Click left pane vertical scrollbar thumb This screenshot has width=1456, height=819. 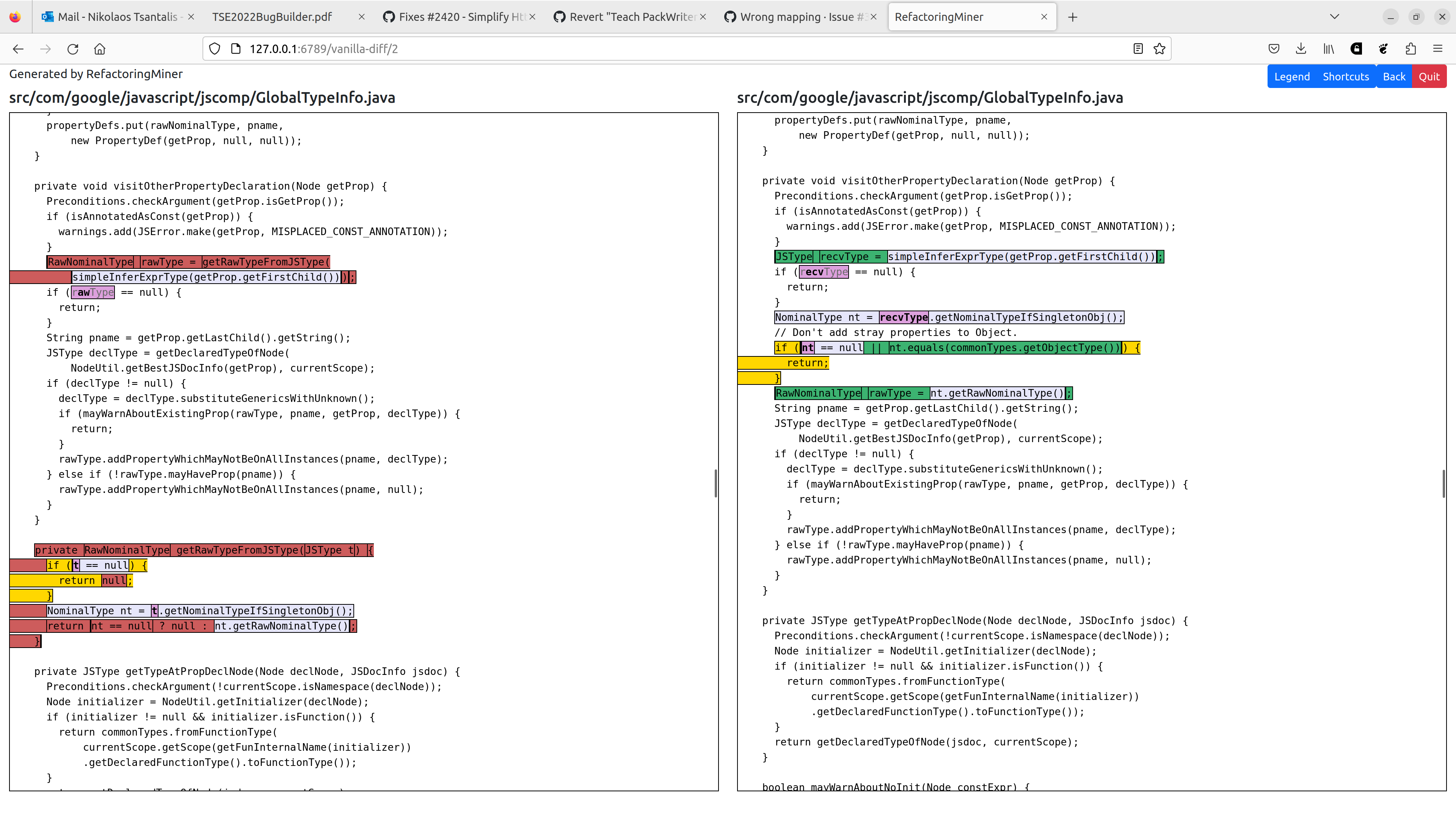[x=715, y=483]
